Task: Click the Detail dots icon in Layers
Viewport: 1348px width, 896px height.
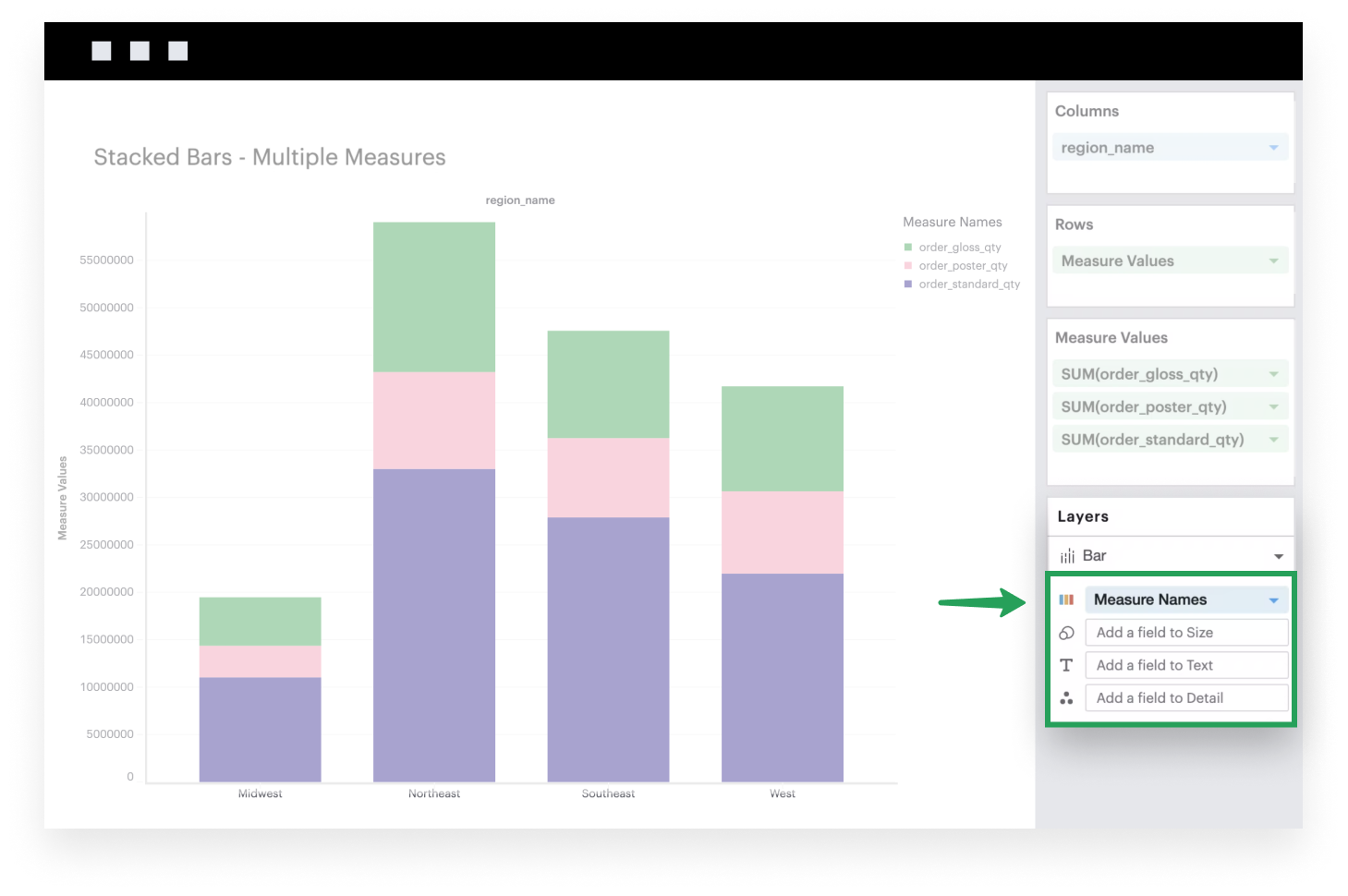Action: coord(1066,698)
